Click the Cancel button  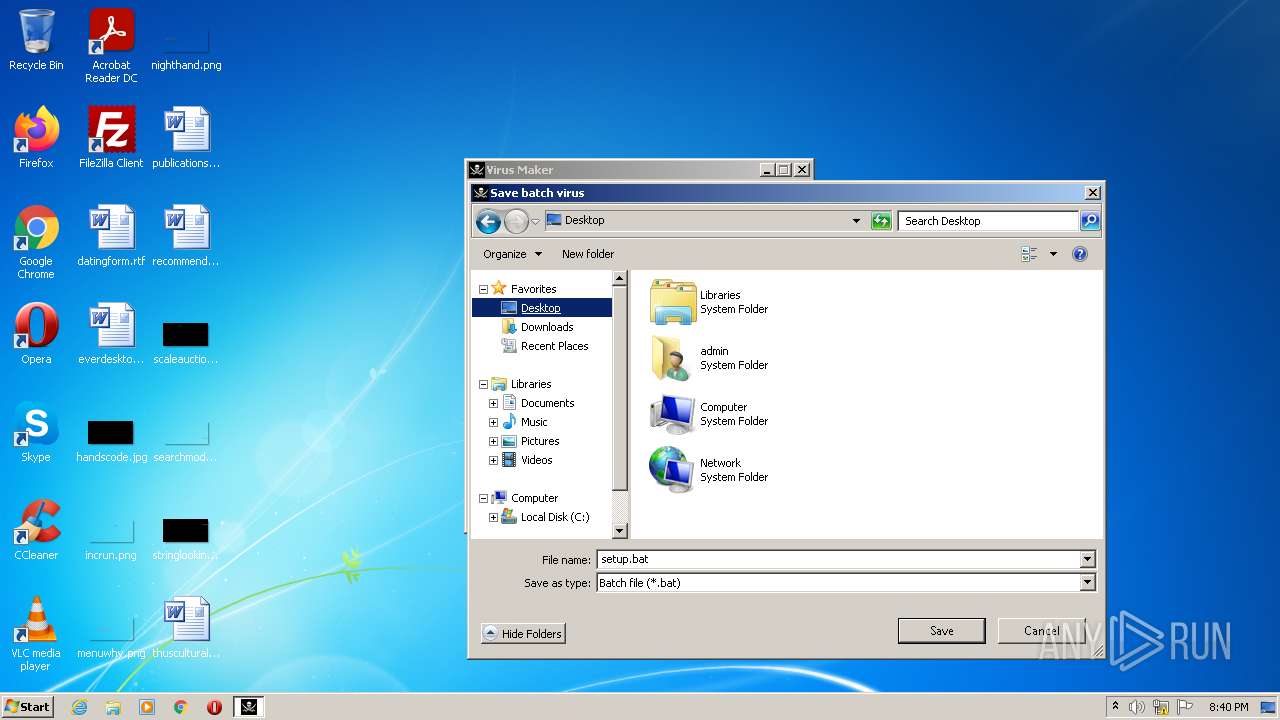tap(1042, 631)
